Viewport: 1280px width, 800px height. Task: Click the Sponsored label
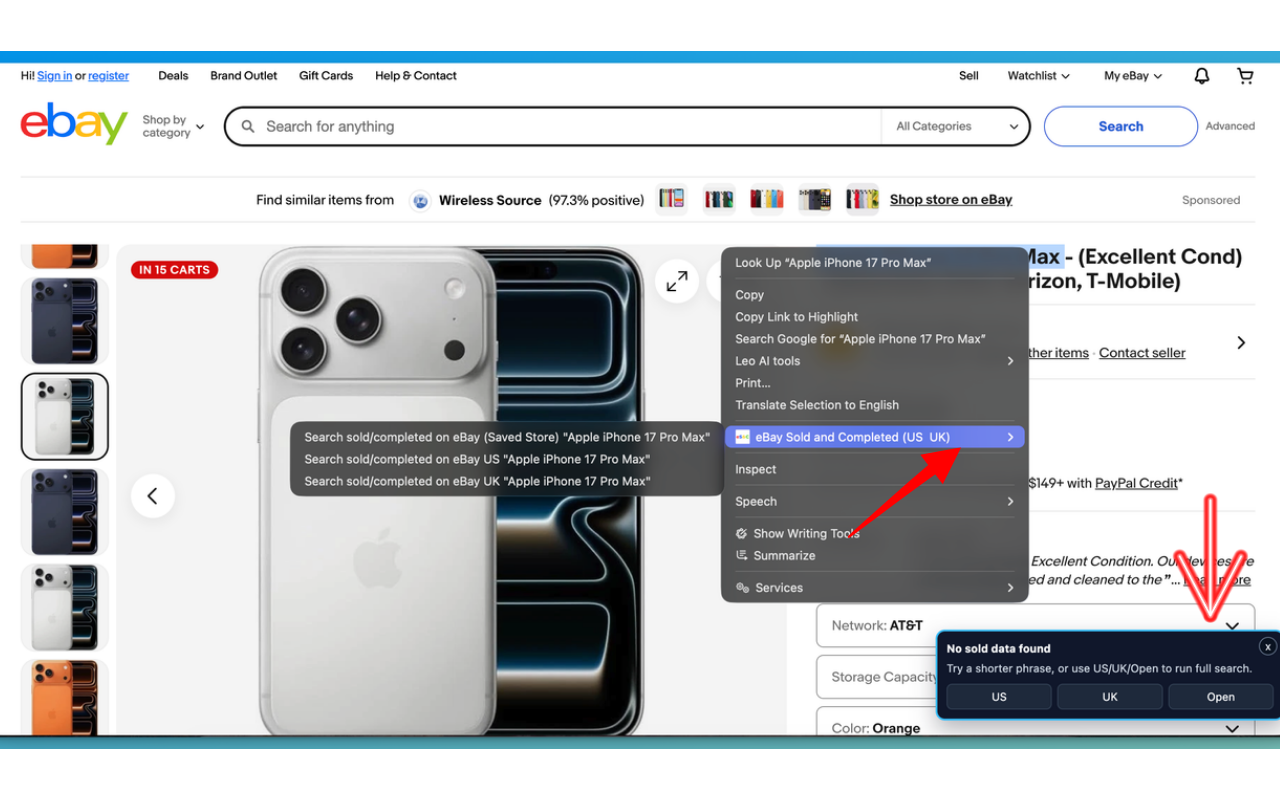[1211, 200]
